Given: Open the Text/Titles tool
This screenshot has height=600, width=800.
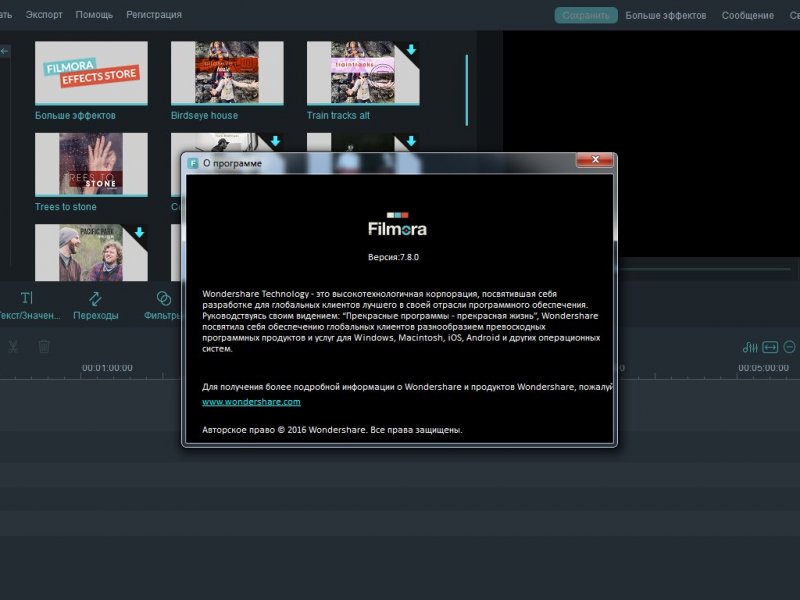Looking at the screenshot, I should tap(27, 305).
